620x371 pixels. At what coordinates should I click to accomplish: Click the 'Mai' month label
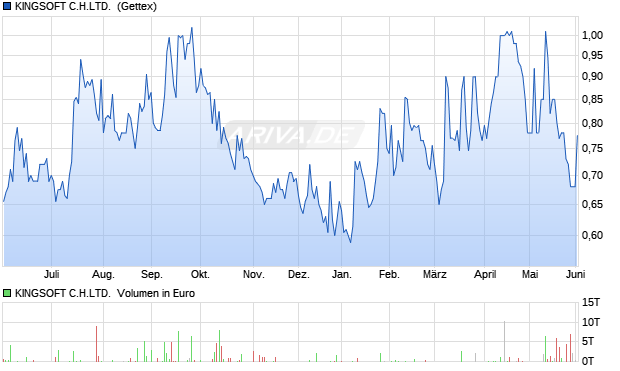click(530, 274)
